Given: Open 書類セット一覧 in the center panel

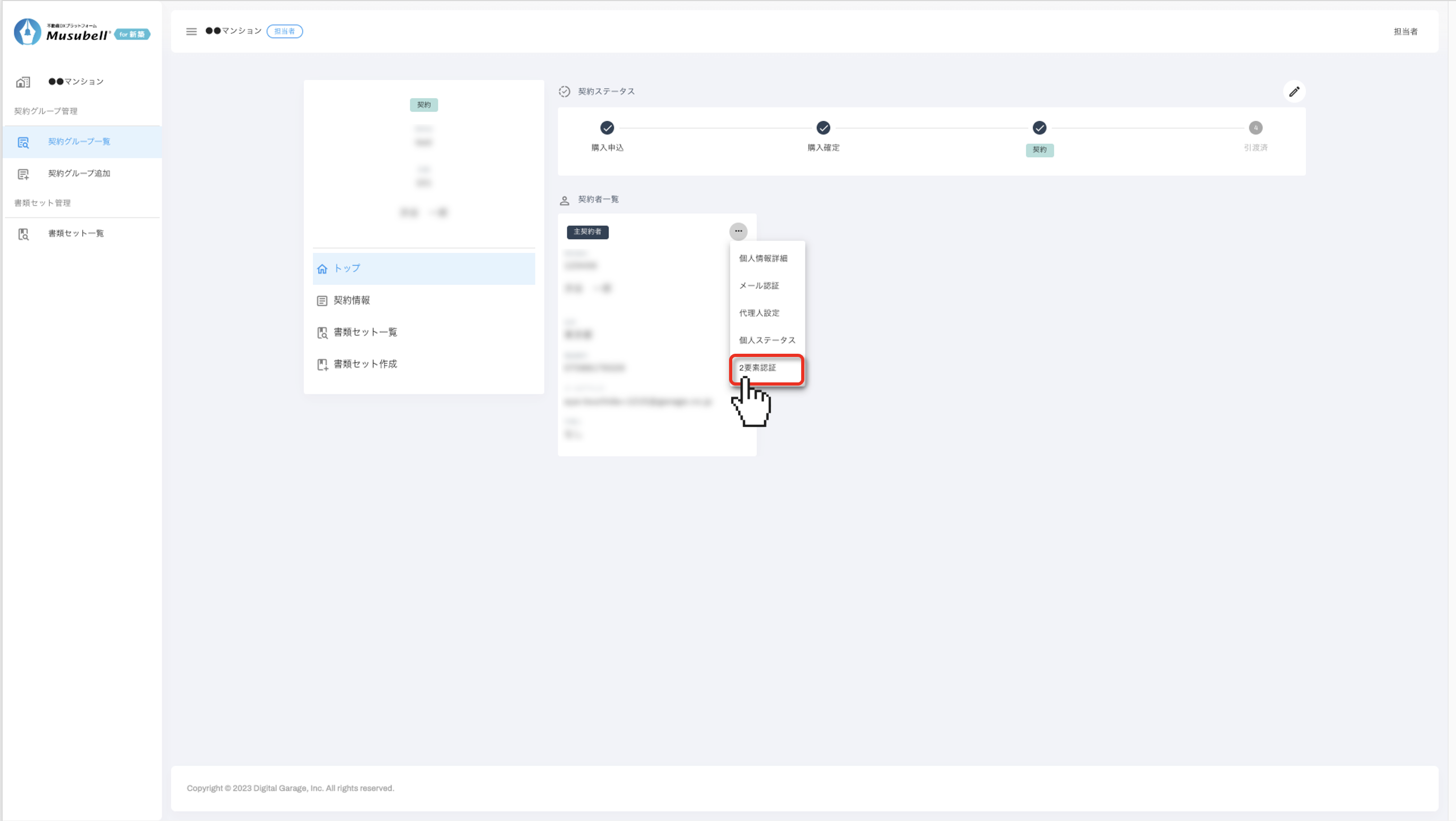Looking at the screenshot, I should pos(365,333).
